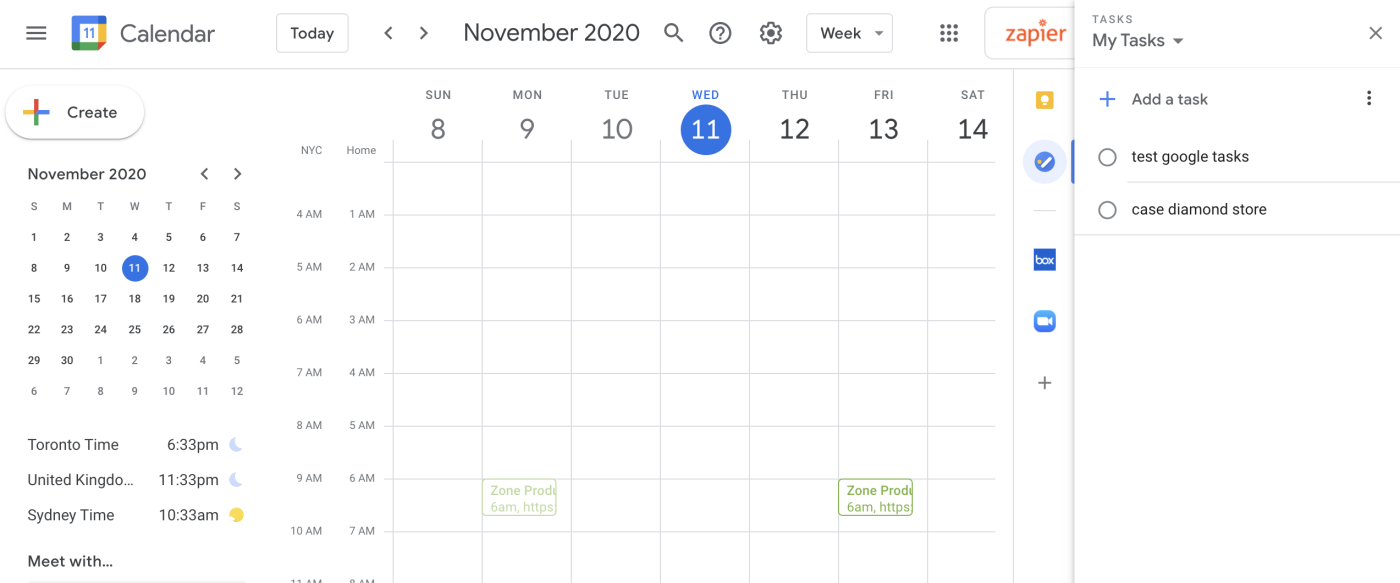The width and height of the screenshot is (1400, 583).
Task: Mark "case diamond store" as complete
Action: click(x=1107, y=209)
